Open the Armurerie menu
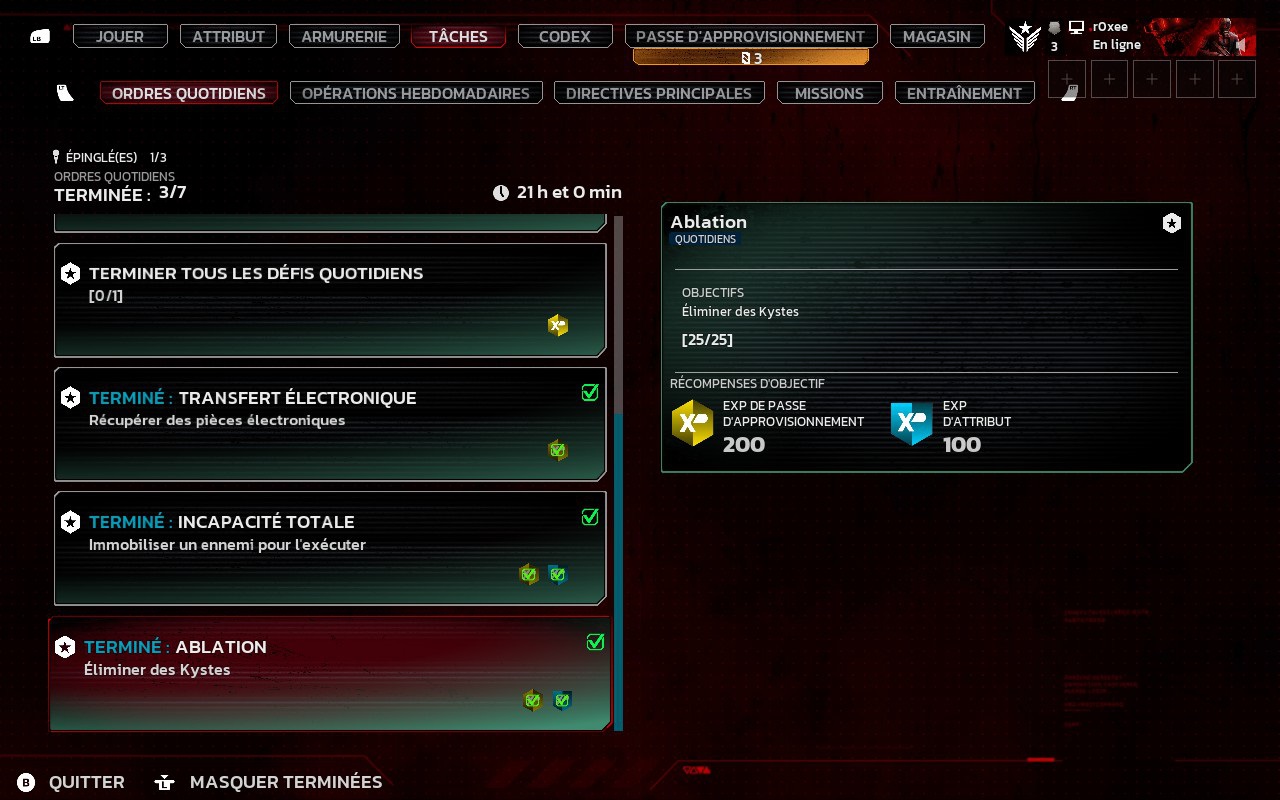The width and height of the screenshot is (1280, 800). pyautogui.click(x=344, y=36)
